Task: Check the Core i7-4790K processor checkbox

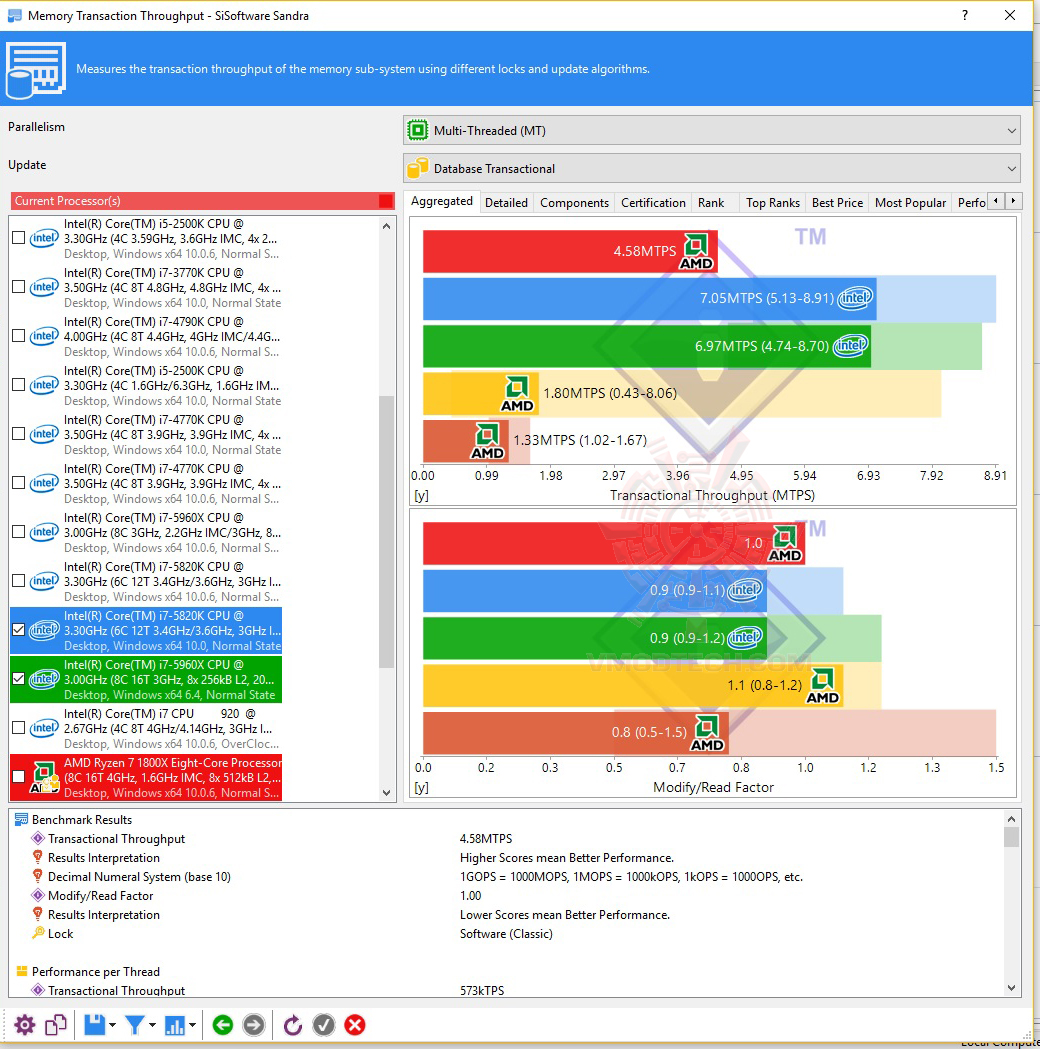Action: pyautogui.click(x=19, y=336)
